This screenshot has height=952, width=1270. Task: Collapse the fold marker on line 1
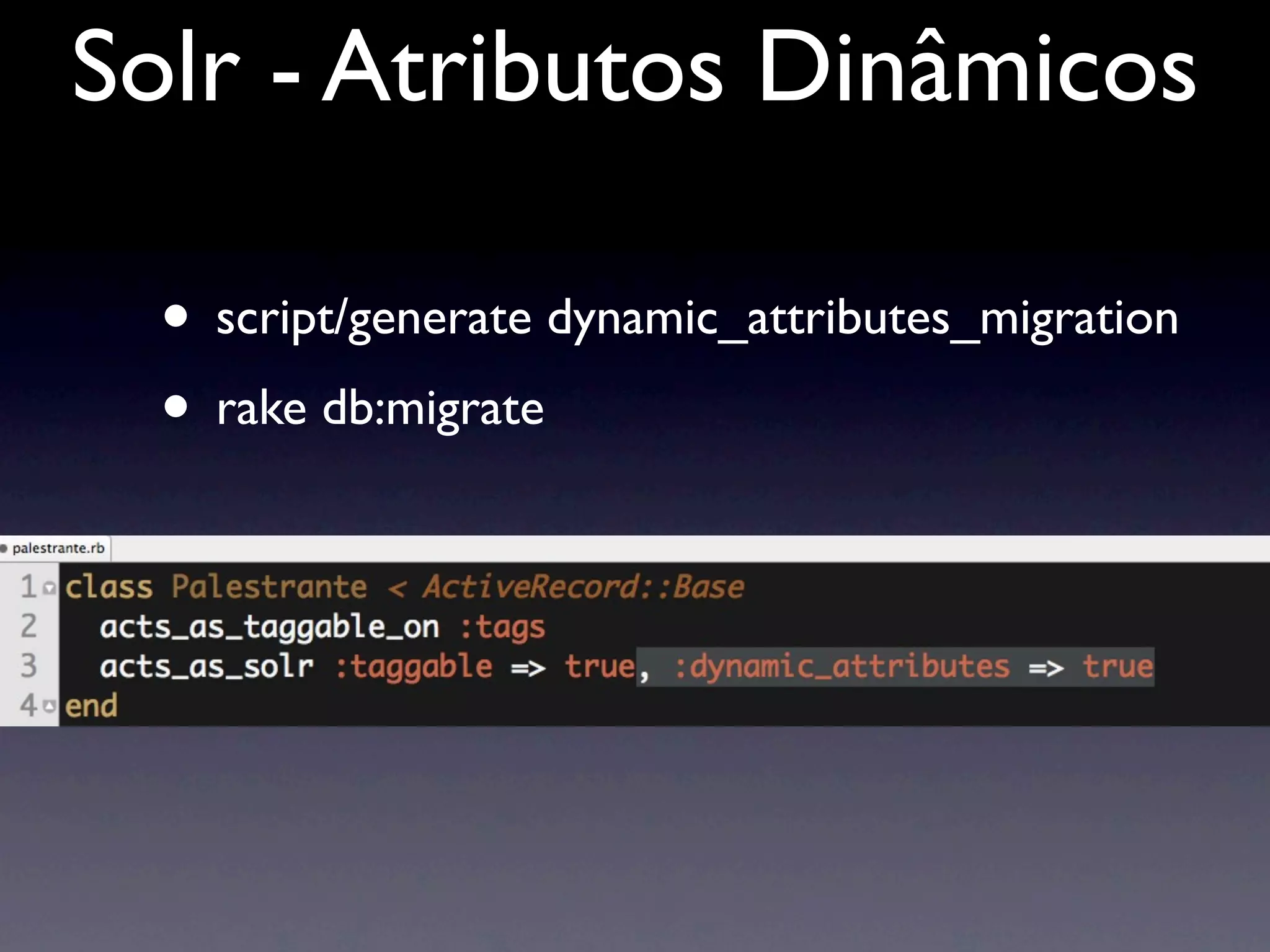click(x=50, y=589)
